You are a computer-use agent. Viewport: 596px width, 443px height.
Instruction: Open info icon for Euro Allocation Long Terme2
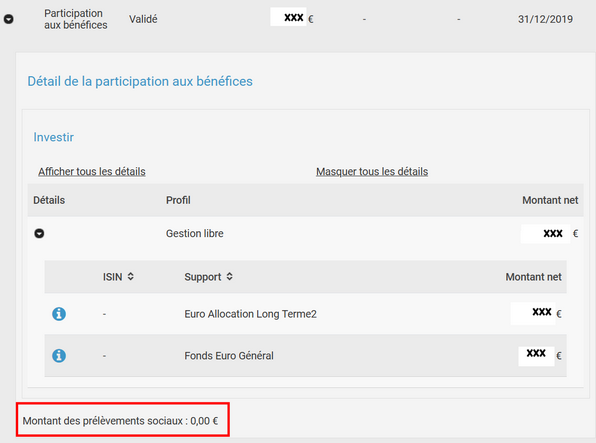point(59,314)
